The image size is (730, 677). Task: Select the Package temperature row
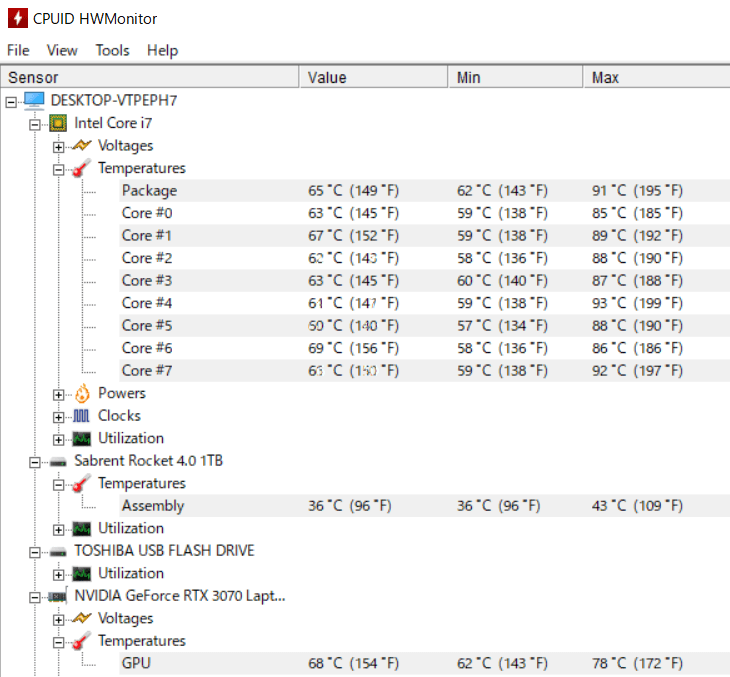tap(425, 190)
